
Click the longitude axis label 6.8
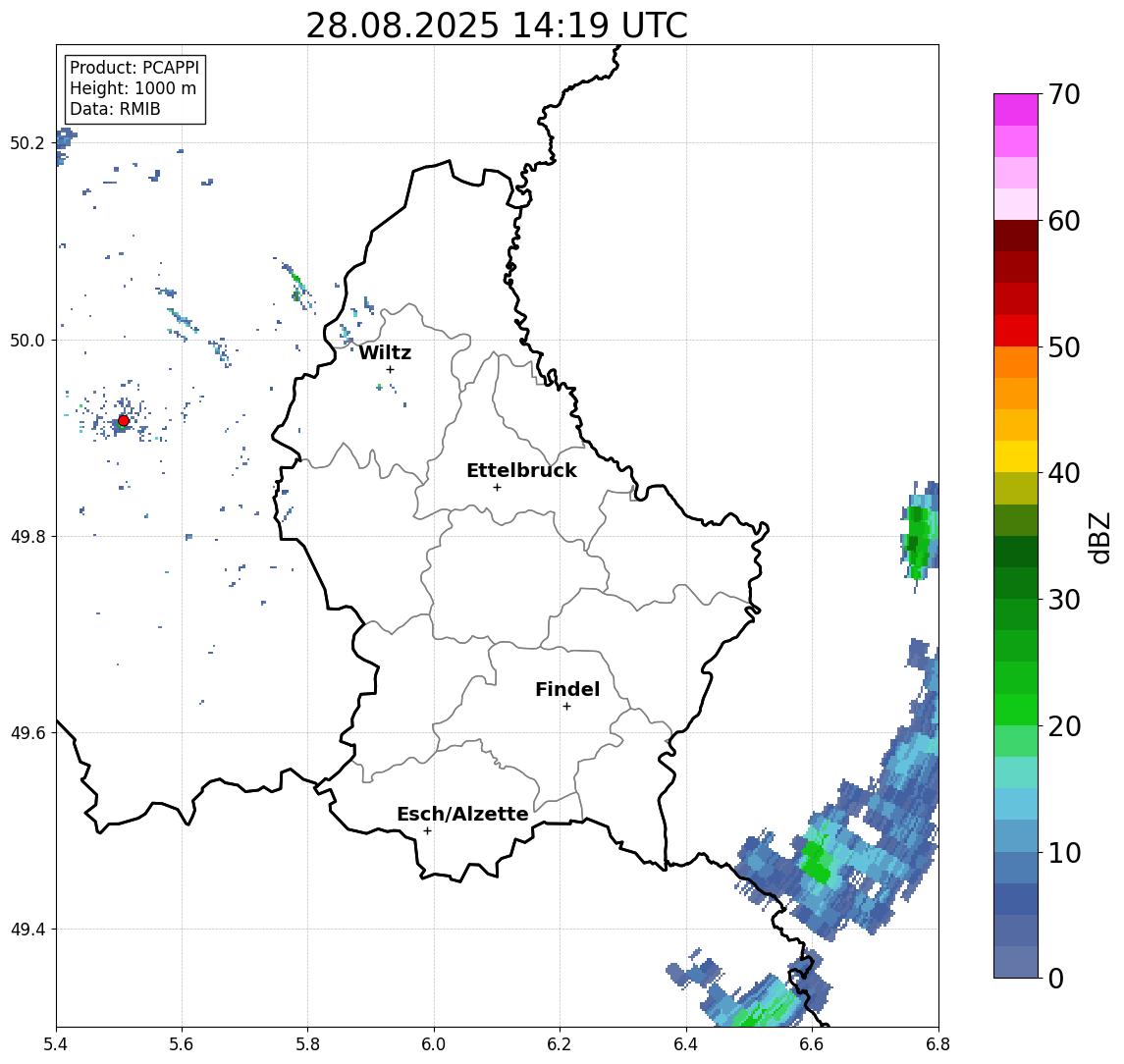[937, 1044]
